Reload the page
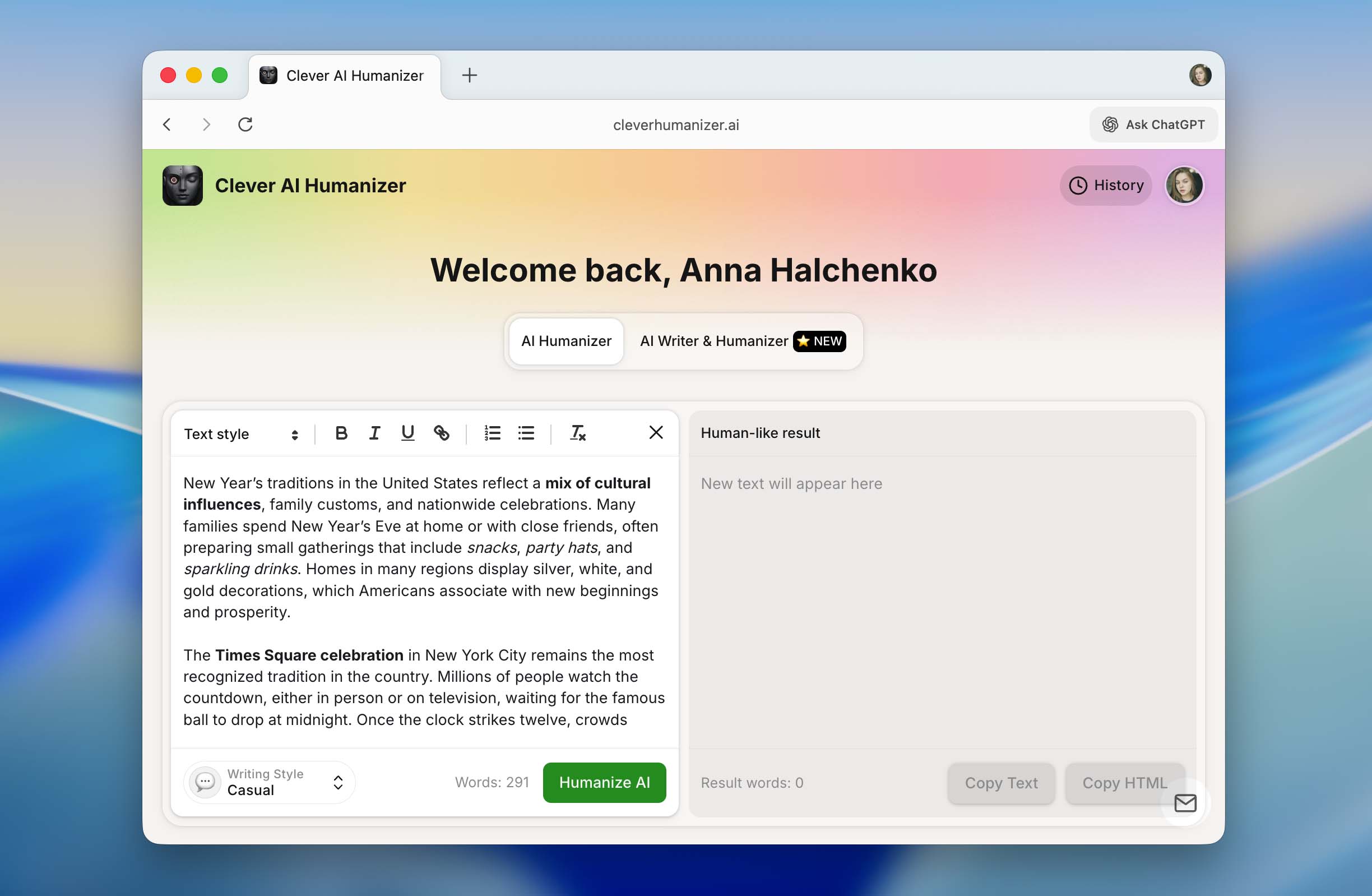Screen dimensions: 1372x896 pos(245,124)
